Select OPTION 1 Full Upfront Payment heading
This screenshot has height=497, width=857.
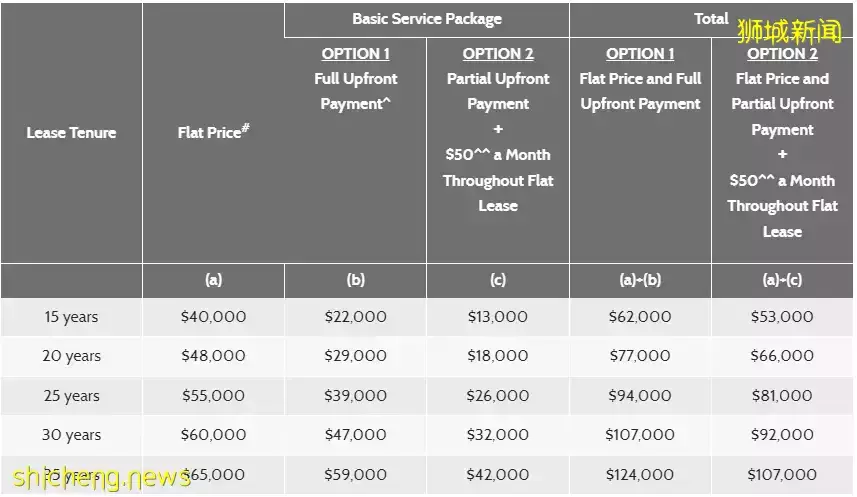tap(355, 79)
